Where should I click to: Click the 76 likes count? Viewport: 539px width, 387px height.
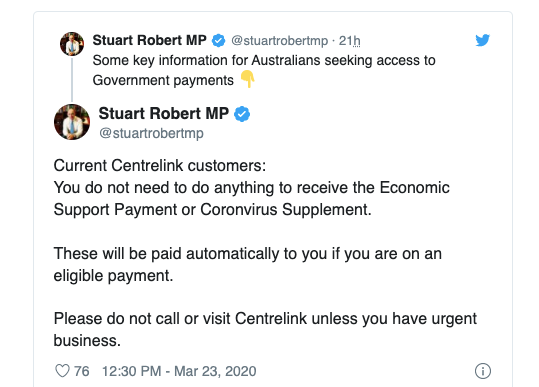(x=82, y=371)
